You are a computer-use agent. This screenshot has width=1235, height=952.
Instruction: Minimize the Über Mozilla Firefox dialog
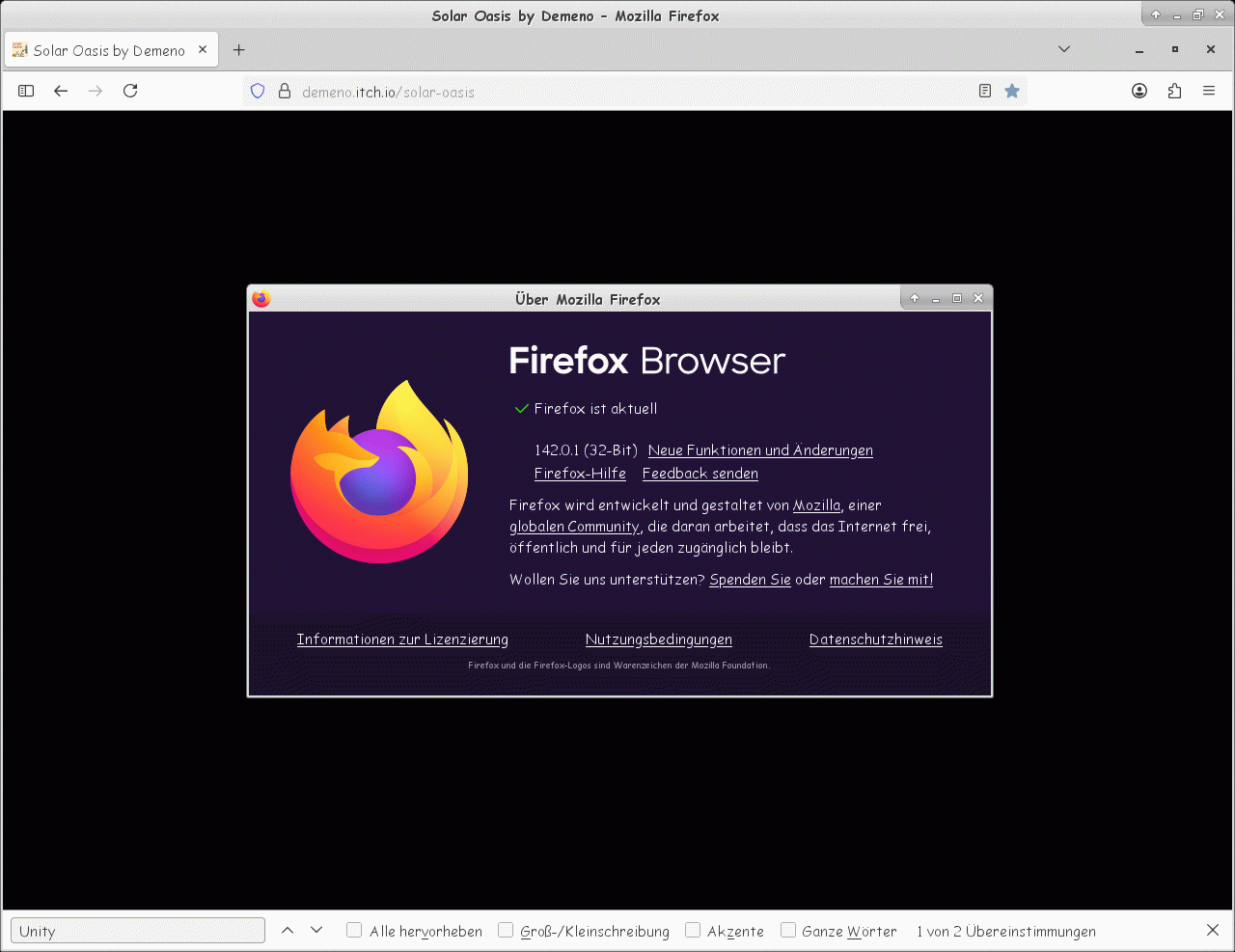tap(936, 299)
